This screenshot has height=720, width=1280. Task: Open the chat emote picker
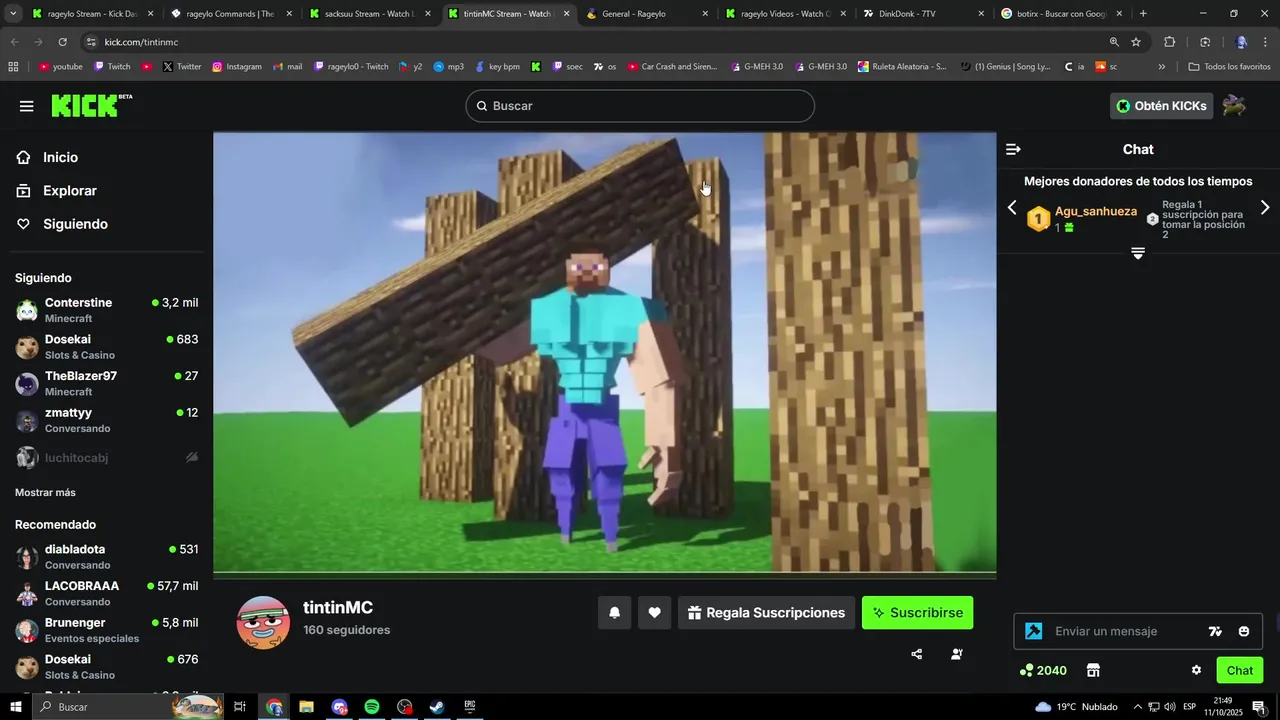point(1244,631)
